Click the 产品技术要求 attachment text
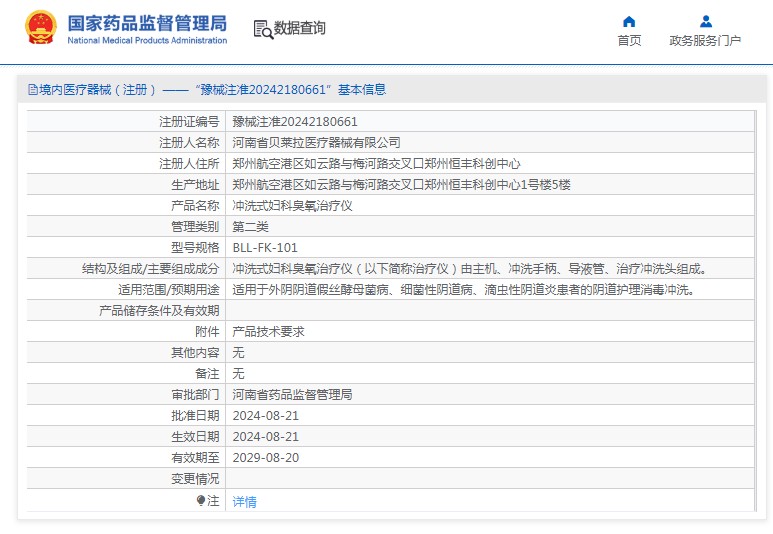Screen dimensions: 773x534 pyautogui.click(x=268, y=331)
